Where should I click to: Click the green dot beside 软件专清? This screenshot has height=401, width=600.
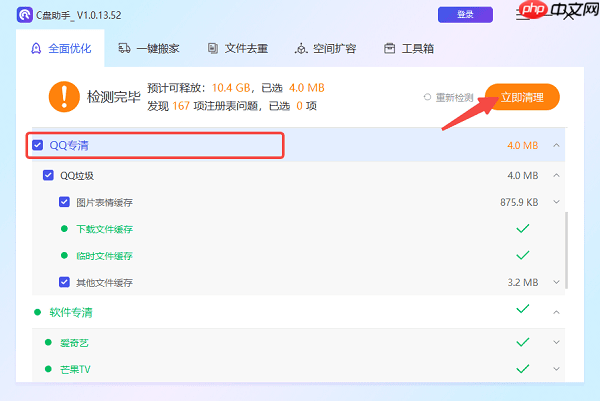(x=38, y=312)
